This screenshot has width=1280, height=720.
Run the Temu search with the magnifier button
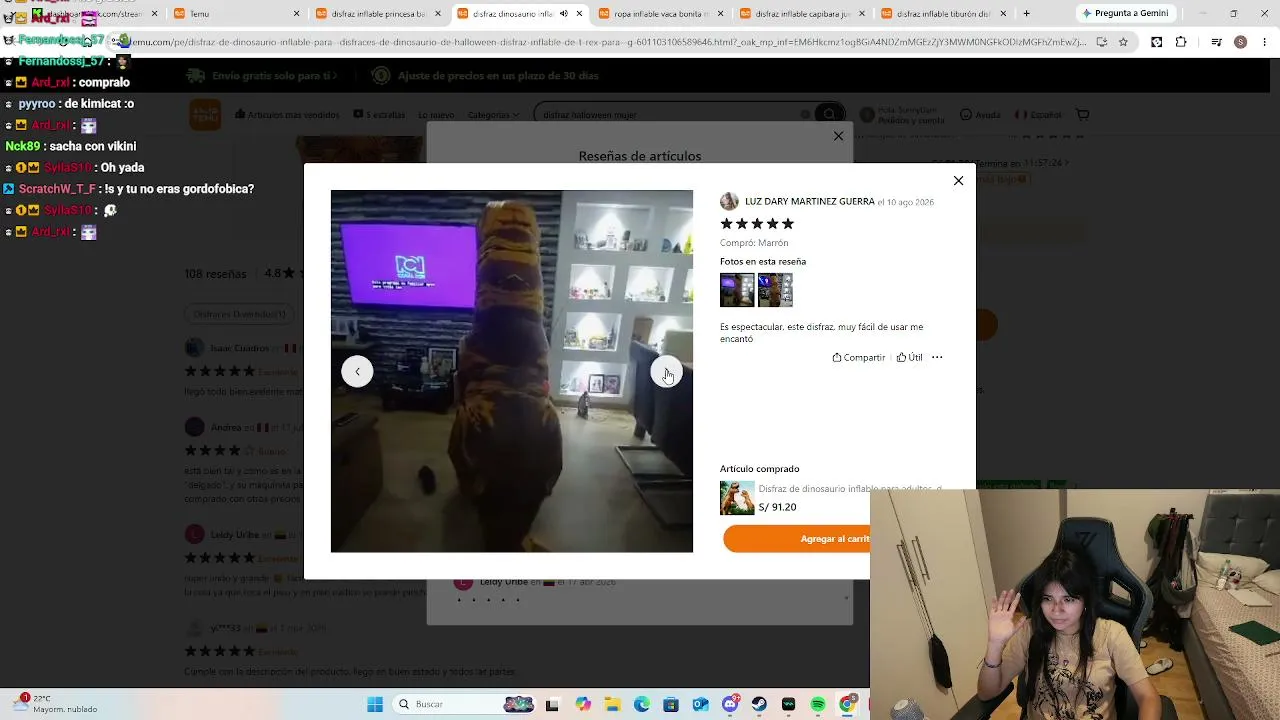[828, 114]
